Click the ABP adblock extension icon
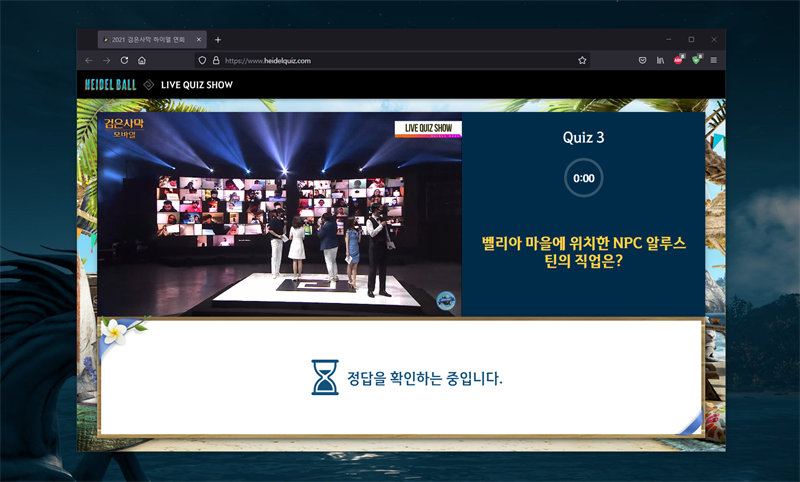This screenshot has width=800, height=482. [678, 60]
